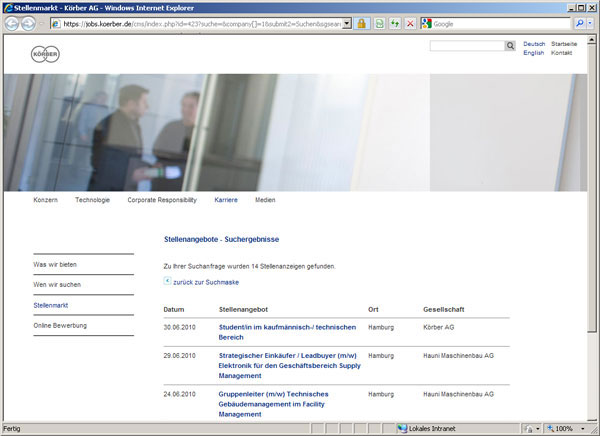Image resolution: width=600 pixels, height=436 pixels.
Task: Open the Kontakt page
Action: tap(561, 53)
